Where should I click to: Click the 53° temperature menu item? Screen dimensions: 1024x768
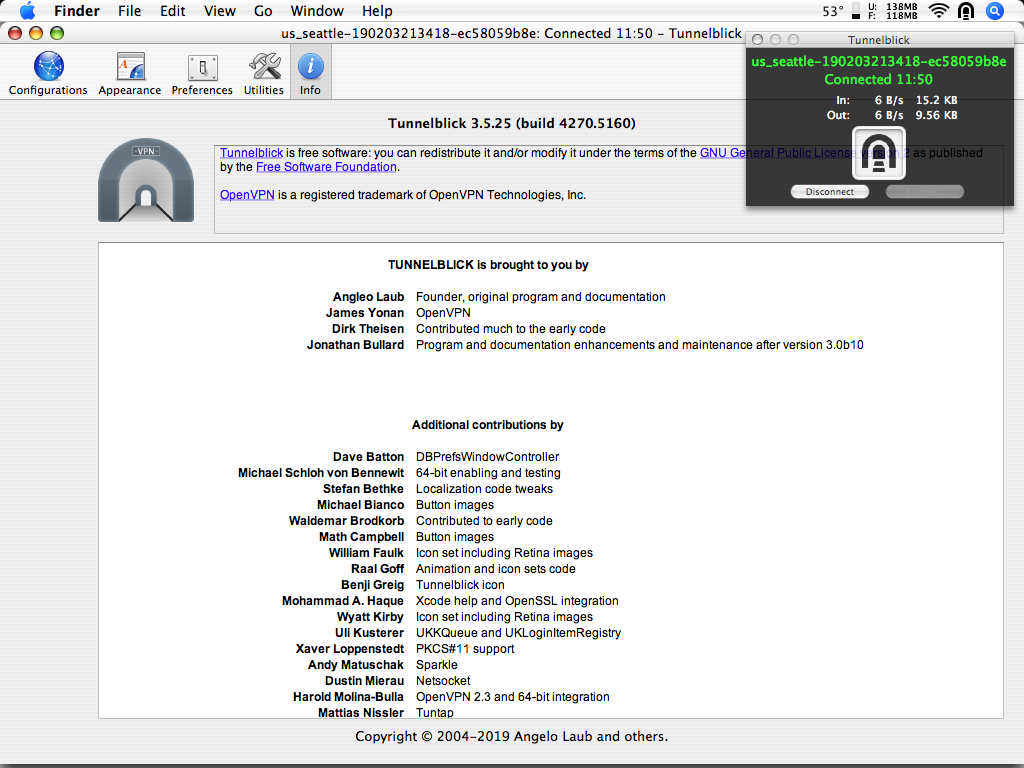833,11
